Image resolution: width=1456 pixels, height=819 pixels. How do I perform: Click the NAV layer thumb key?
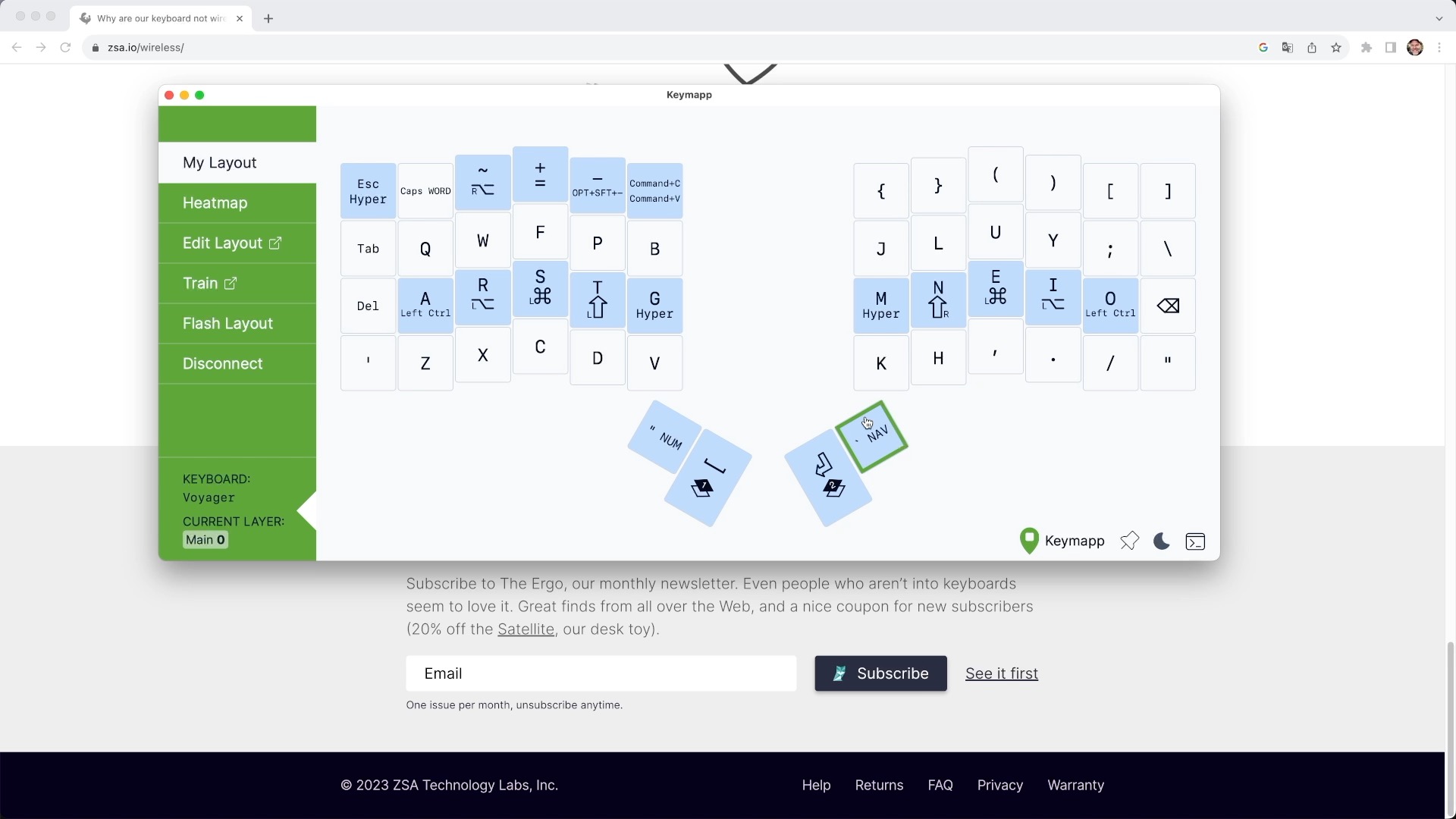tap(869, 434)
